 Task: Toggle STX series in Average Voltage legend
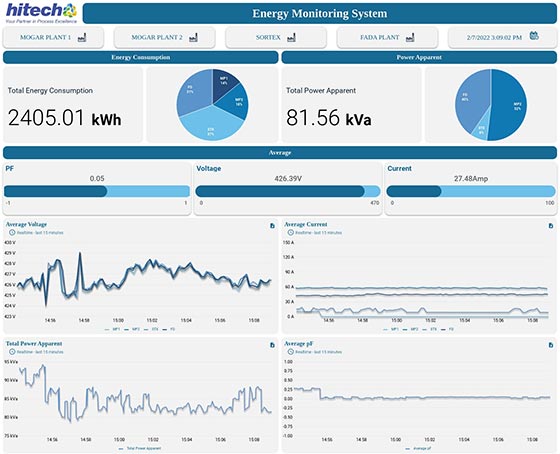tap(151, 329)
